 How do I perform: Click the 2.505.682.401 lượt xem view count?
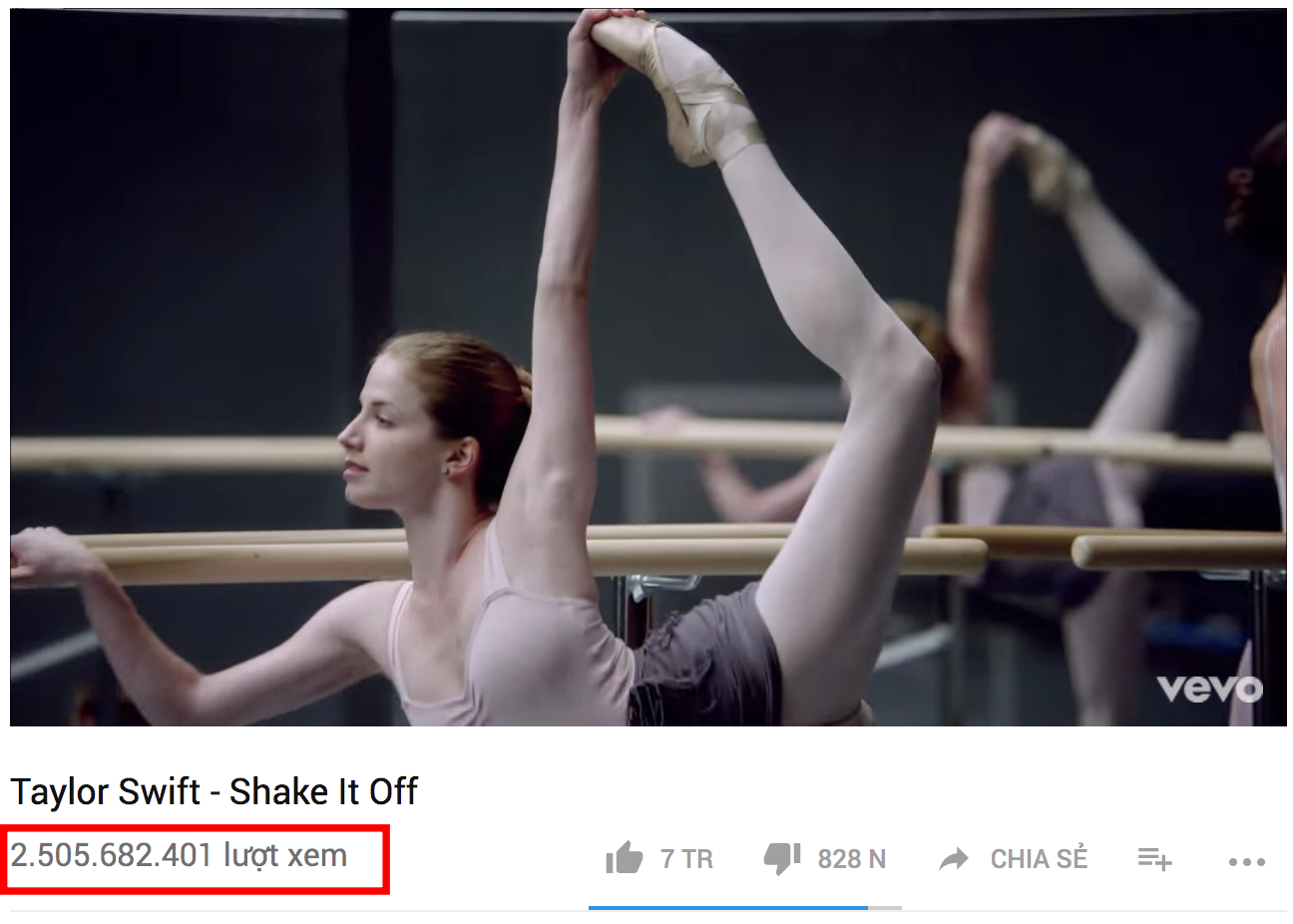179,855
